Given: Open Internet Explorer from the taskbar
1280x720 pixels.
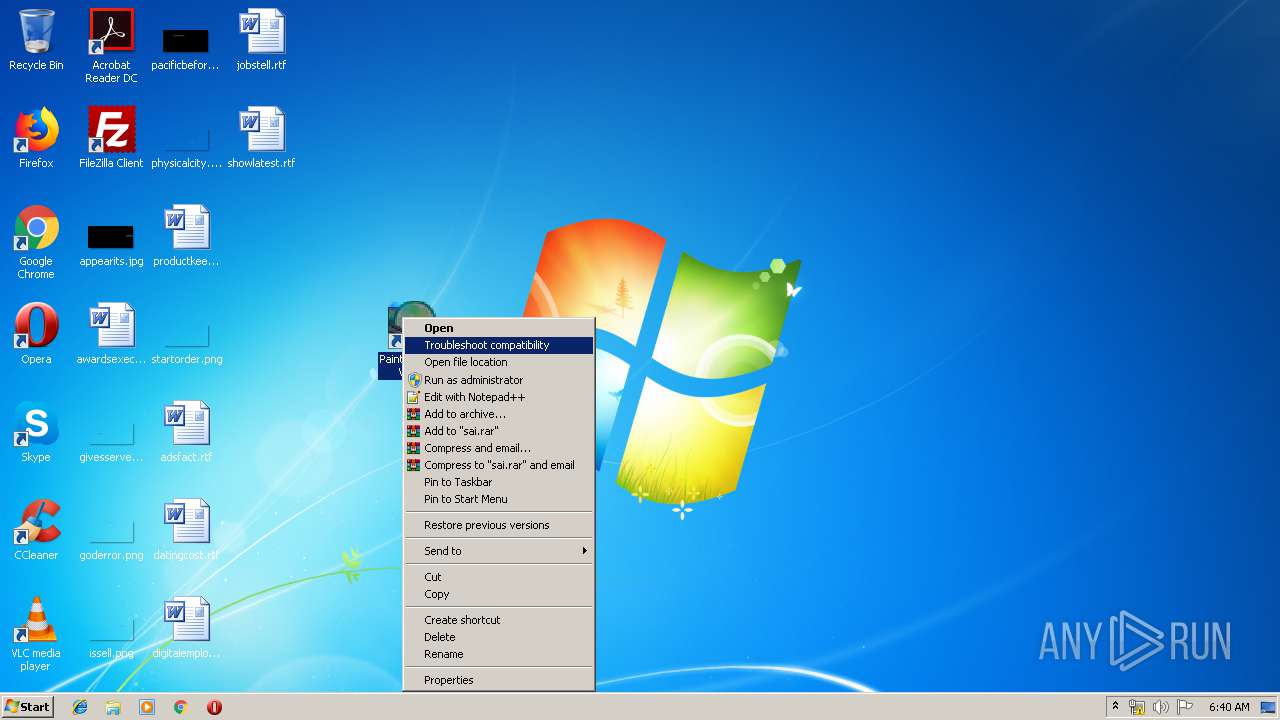Looking at the screenshot, I should (x=80, y=707).
